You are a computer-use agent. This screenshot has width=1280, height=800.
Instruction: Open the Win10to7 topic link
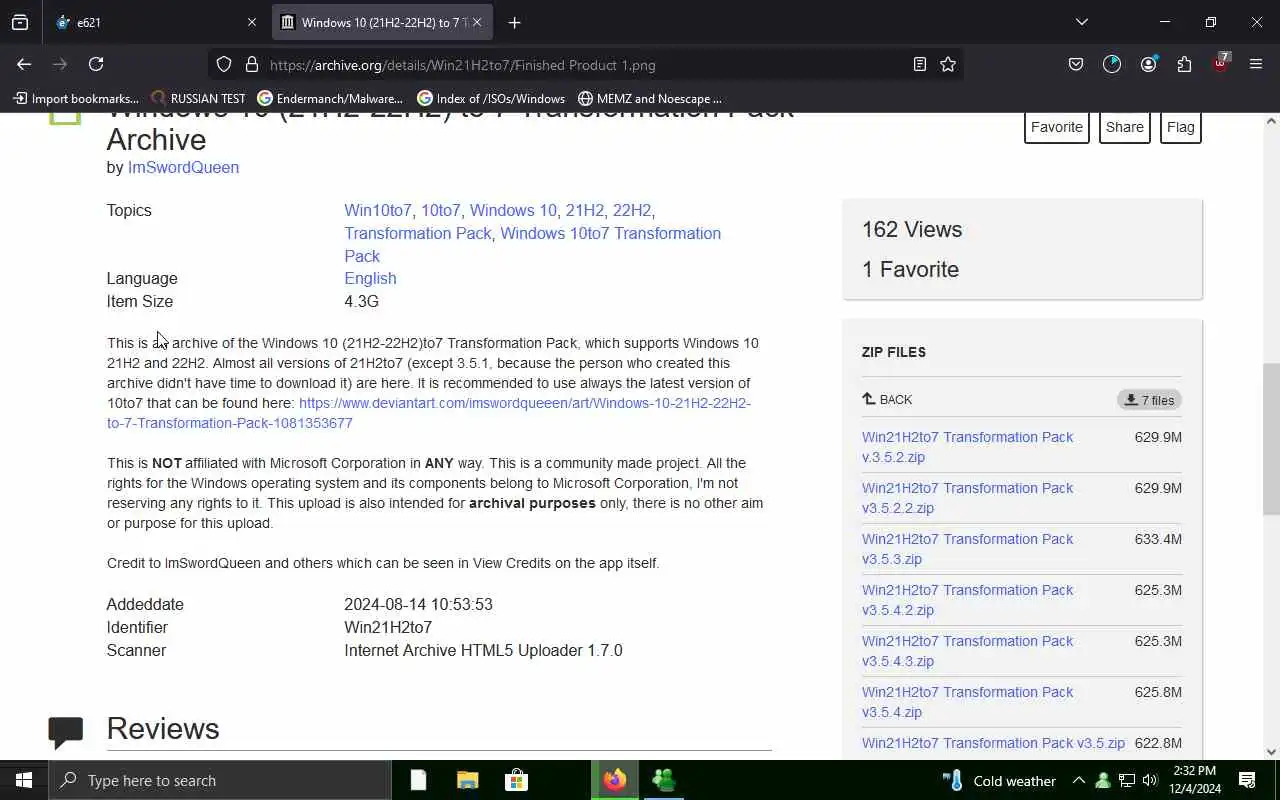pos(378,210)
